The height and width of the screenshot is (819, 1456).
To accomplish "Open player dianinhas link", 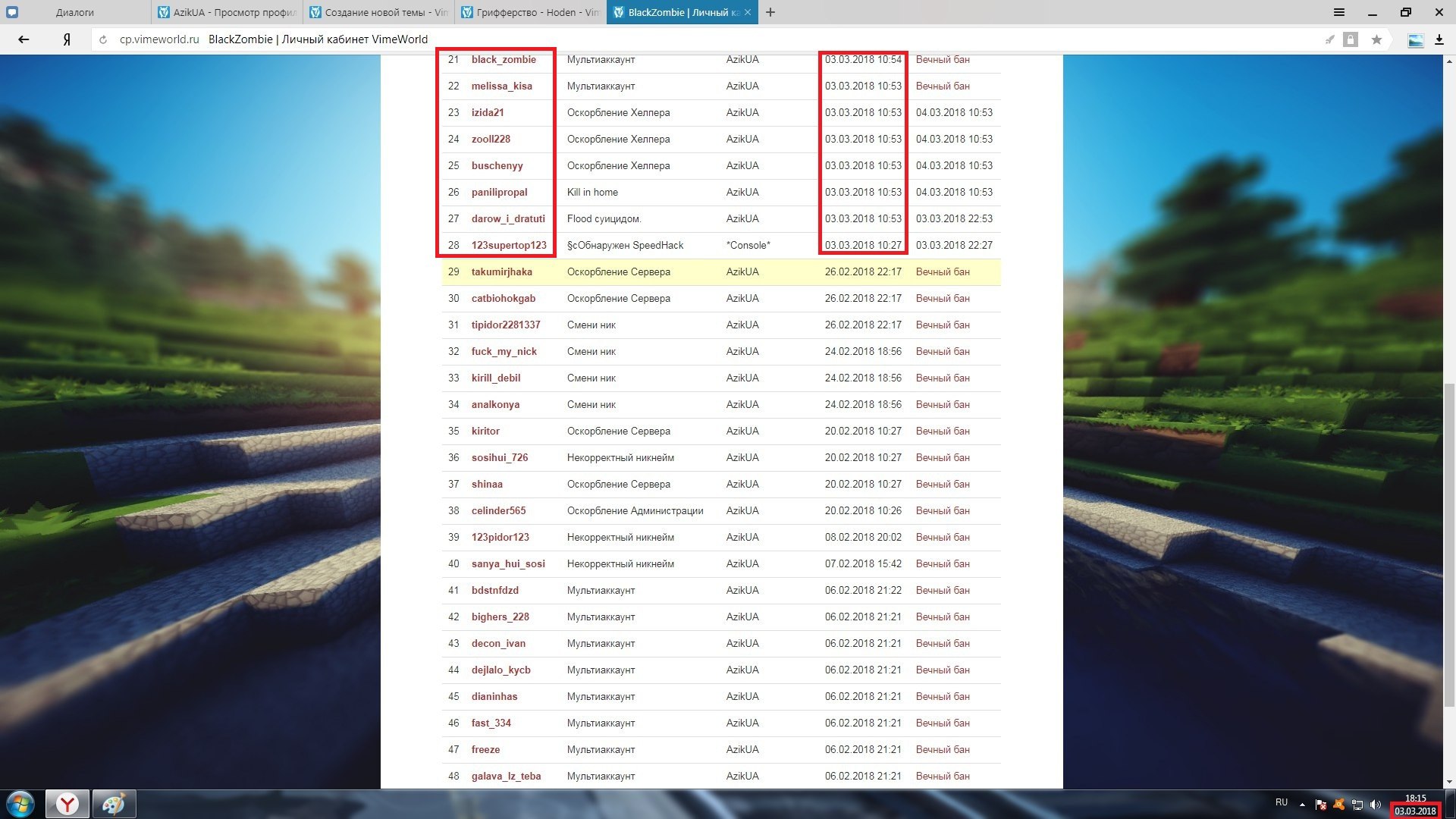I will click(494, 696).
